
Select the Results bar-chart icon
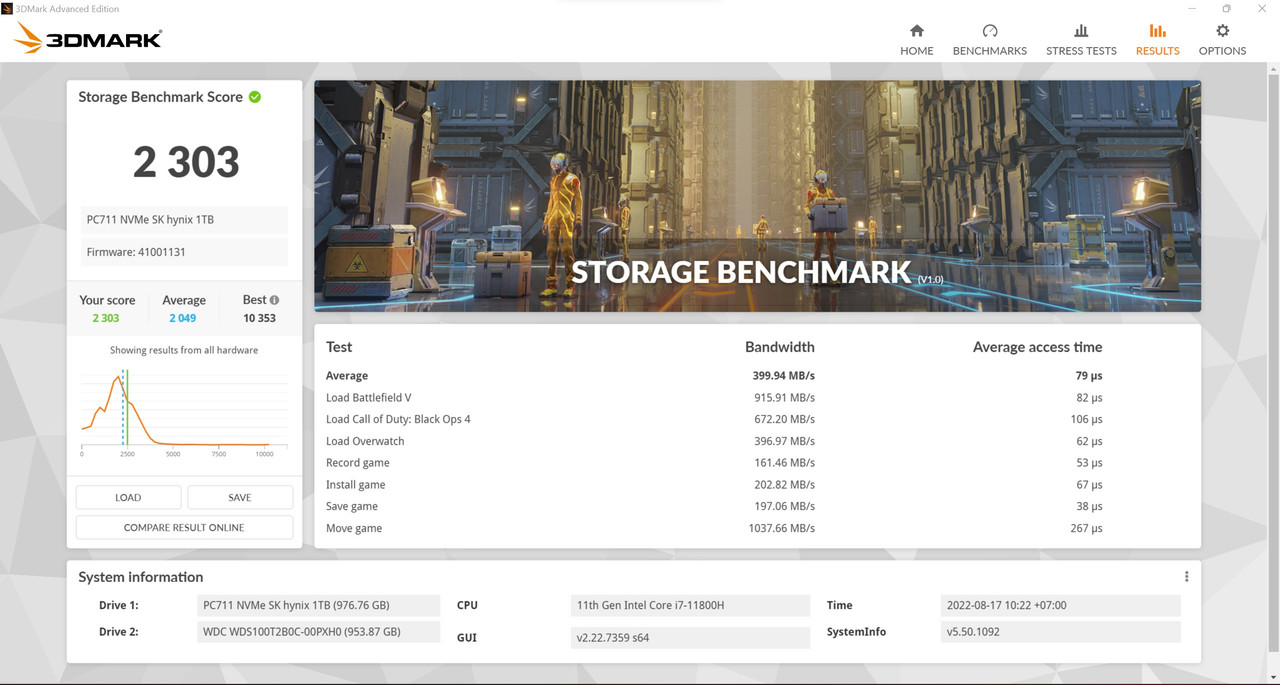pyautogui.click(x=1157, y=31)
